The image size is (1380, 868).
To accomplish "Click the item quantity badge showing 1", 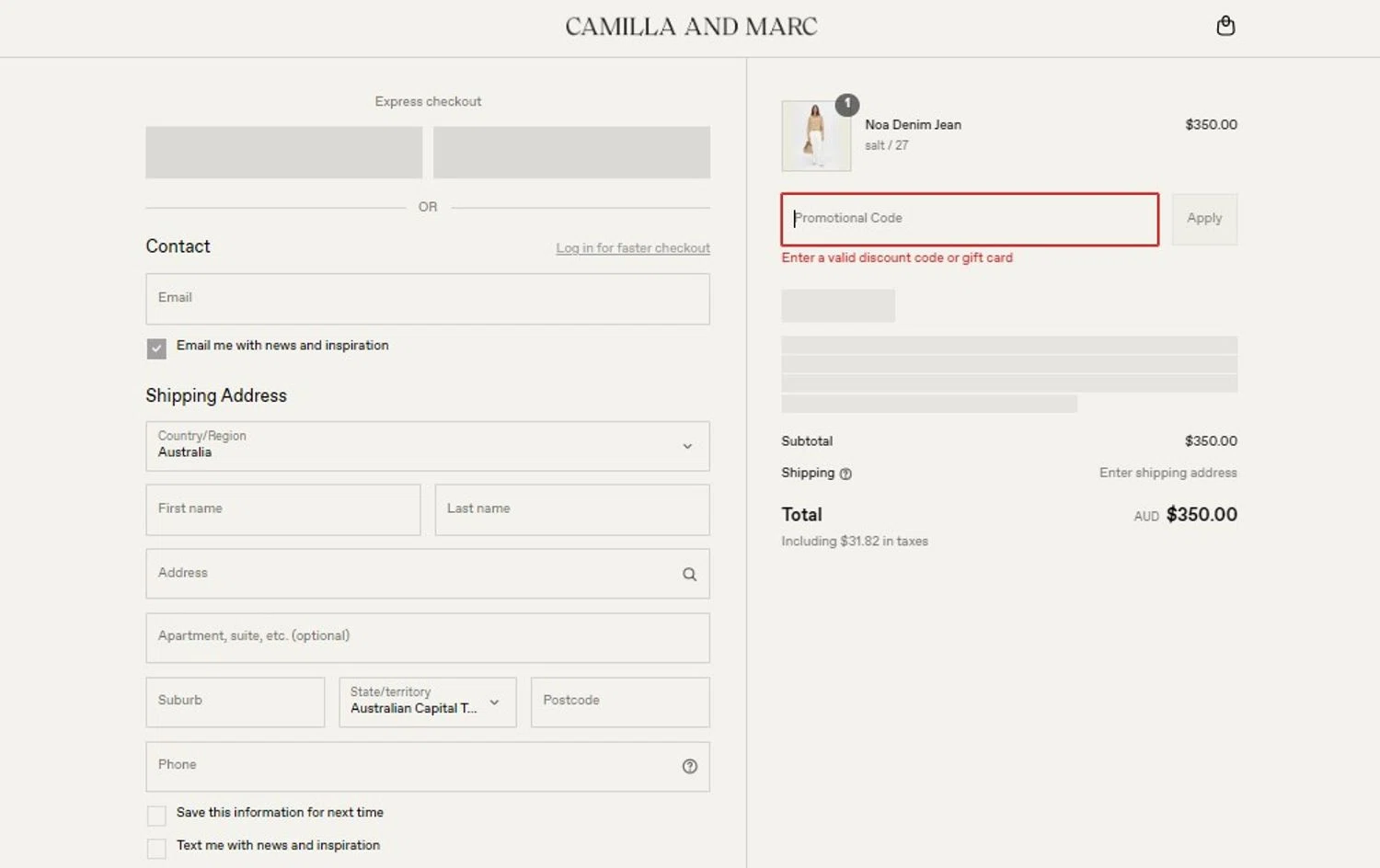I will coord(847,104).
